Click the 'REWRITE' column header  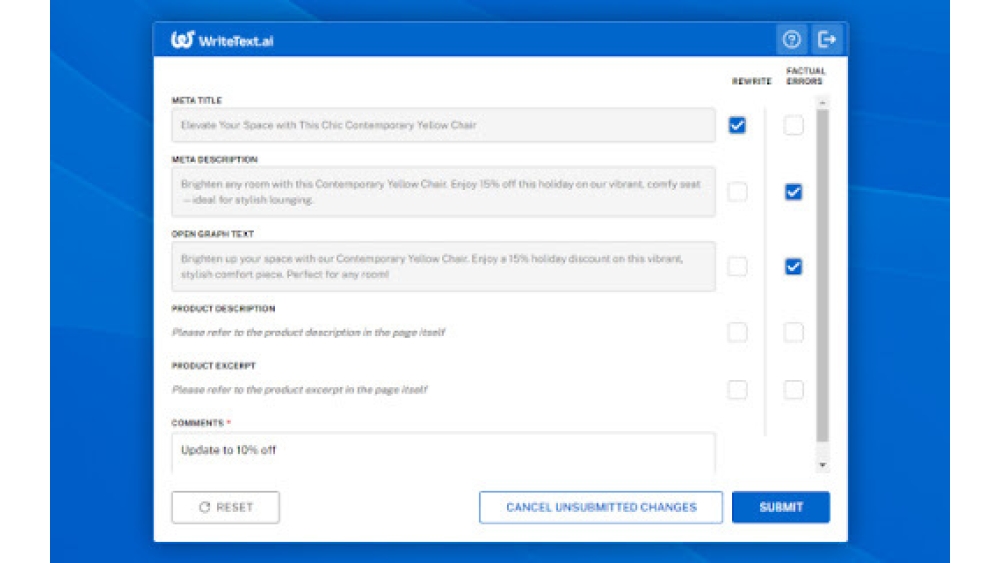[x=751, y=81]
